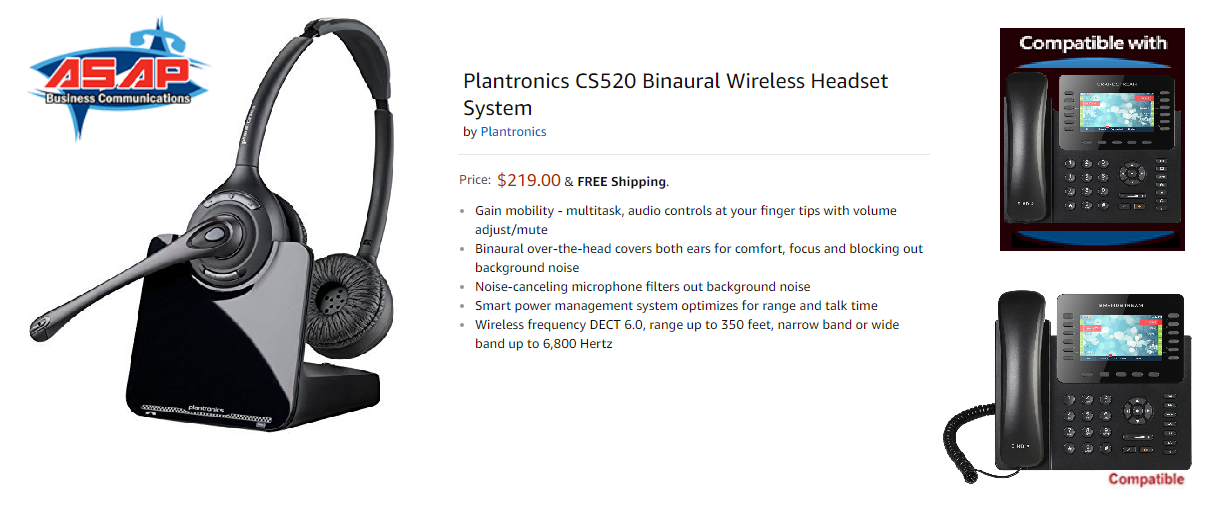Click the Plantronics CS520 product title
This screenshot has width=1211, height=506.
[676, 94]
